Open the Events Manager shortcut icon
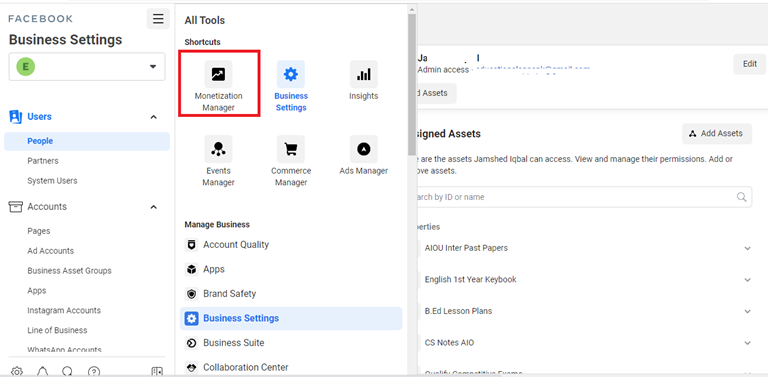The width and height of the screenshot is (768, 377). coord(218,149)
